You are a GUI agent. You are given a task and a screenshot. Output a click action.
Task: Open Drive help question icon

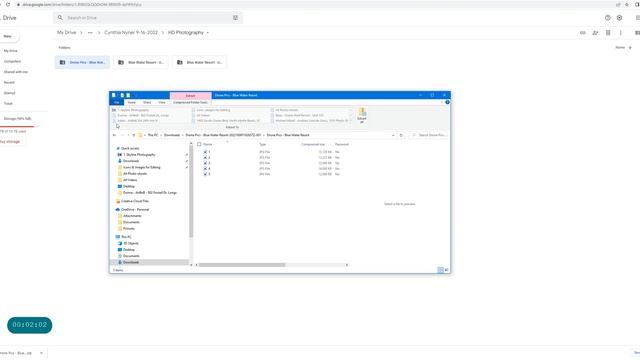coord(607,18)
